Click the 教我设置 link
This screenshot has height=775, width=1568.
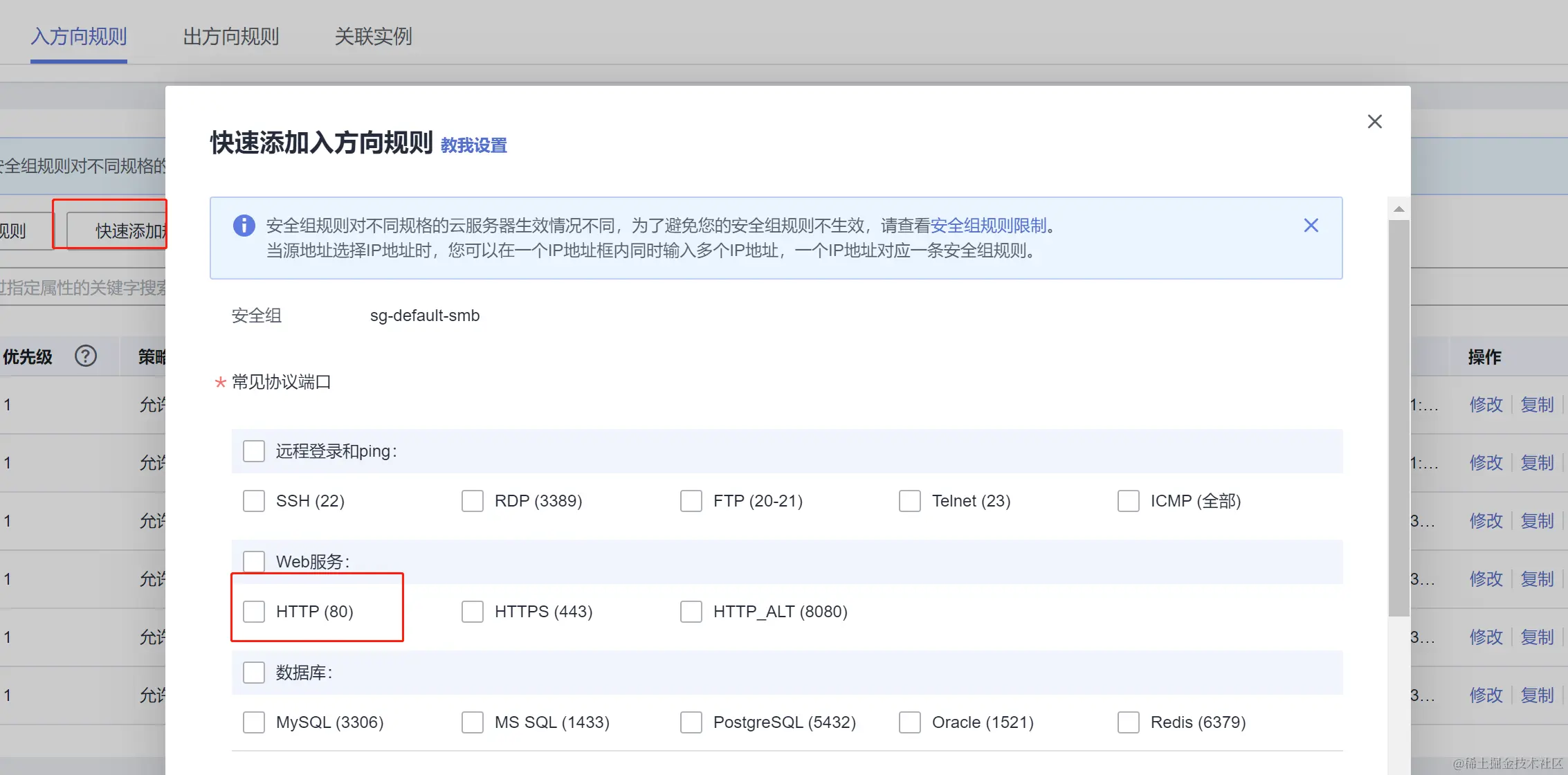pyautogui.click(x=473, y=145)
